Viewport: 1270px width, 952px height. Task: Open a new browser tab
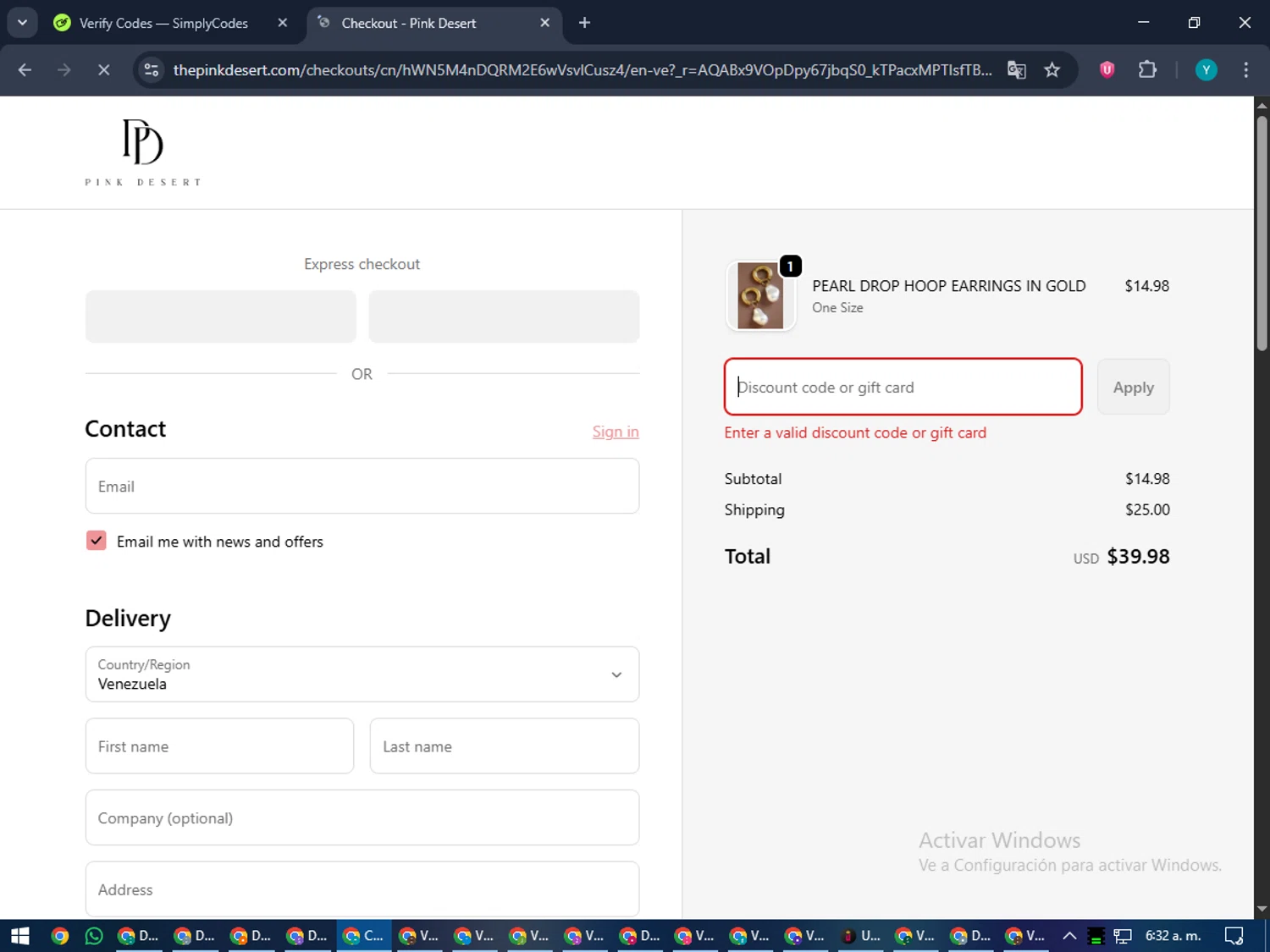[584, 23]
